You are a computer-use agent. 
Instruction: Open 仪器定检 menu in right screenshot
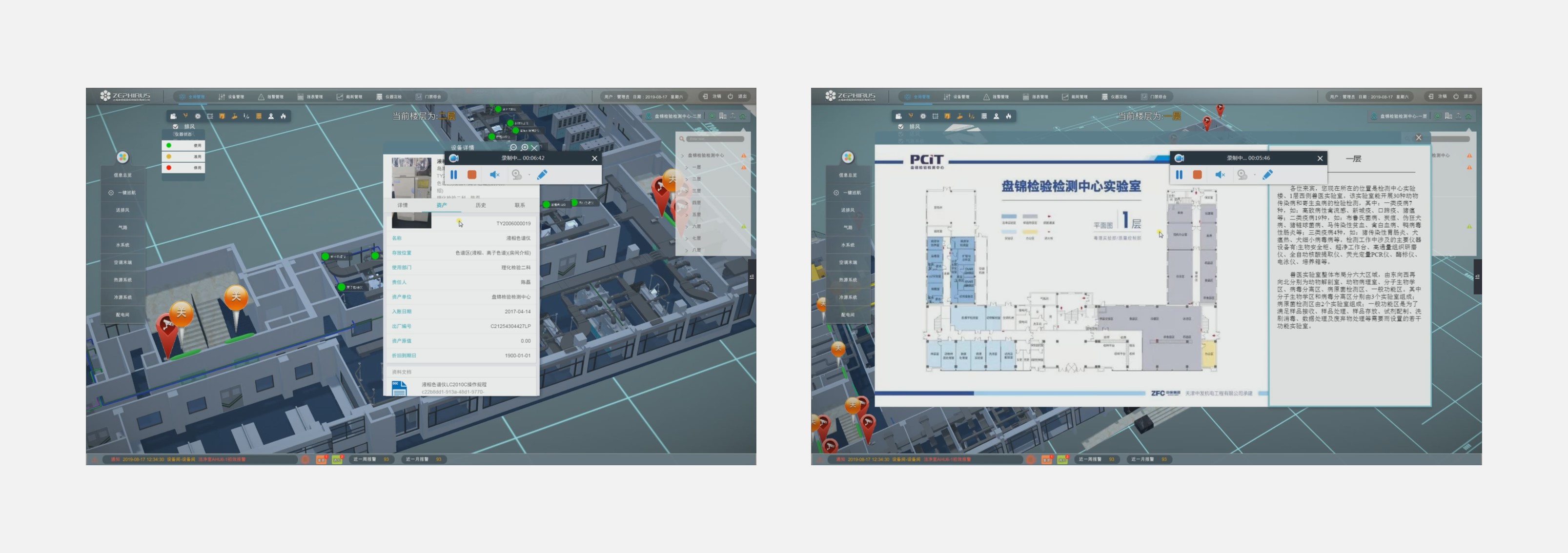(x=1115, y=97)
